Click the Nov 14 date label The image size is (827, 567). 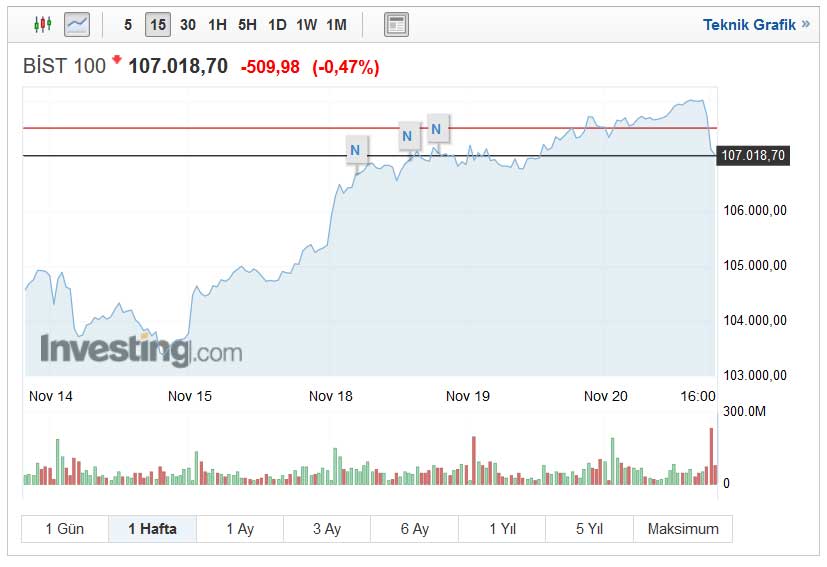(51, 396)
